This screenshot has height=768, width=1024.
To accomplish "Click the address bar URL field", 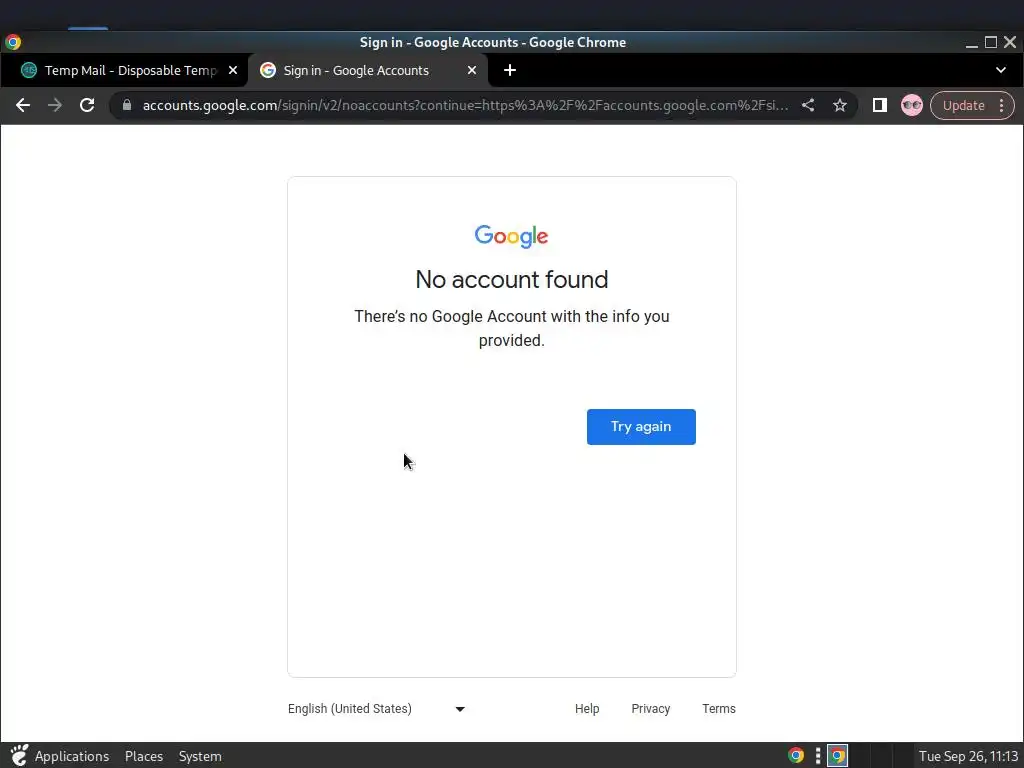I will tap(464, 105).
